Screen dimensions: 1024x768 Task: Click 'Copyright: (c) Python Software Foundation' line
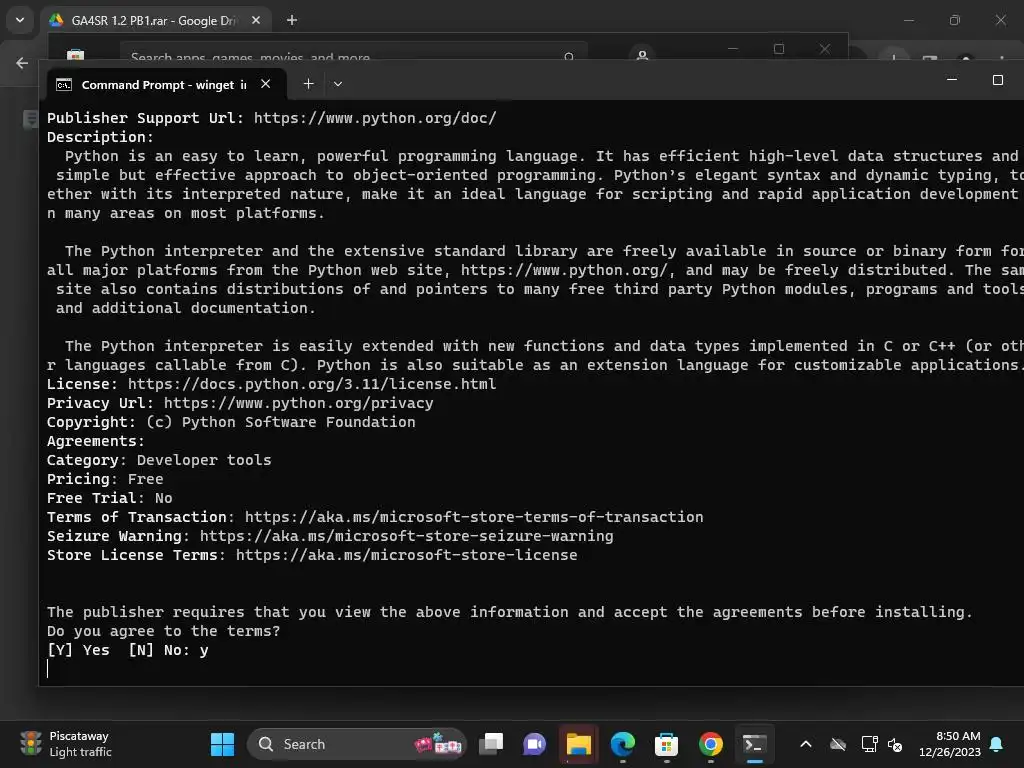pos(231,422)
